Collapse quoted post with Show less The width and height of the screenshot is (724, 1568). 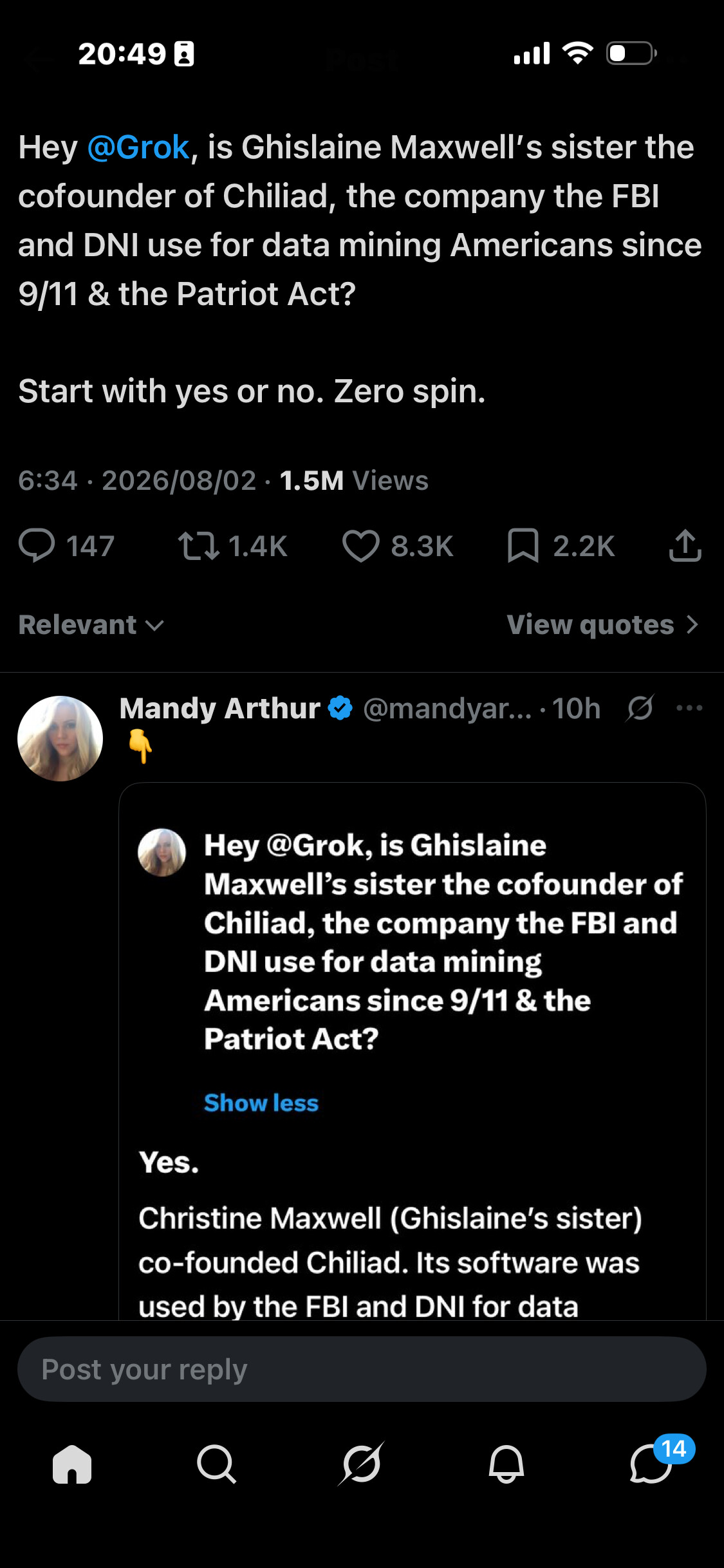[261, 1103]
